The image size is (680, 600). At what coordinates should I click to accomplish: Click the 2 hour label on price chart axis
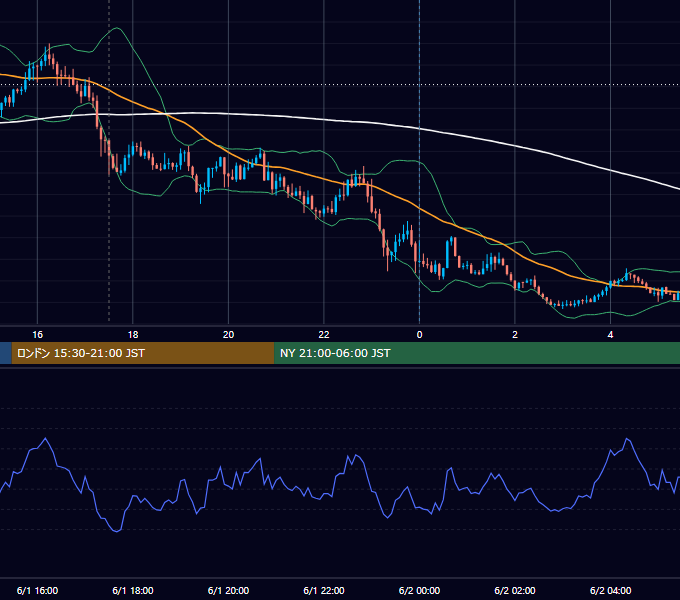pyautogui.click(x=515, y=335)
